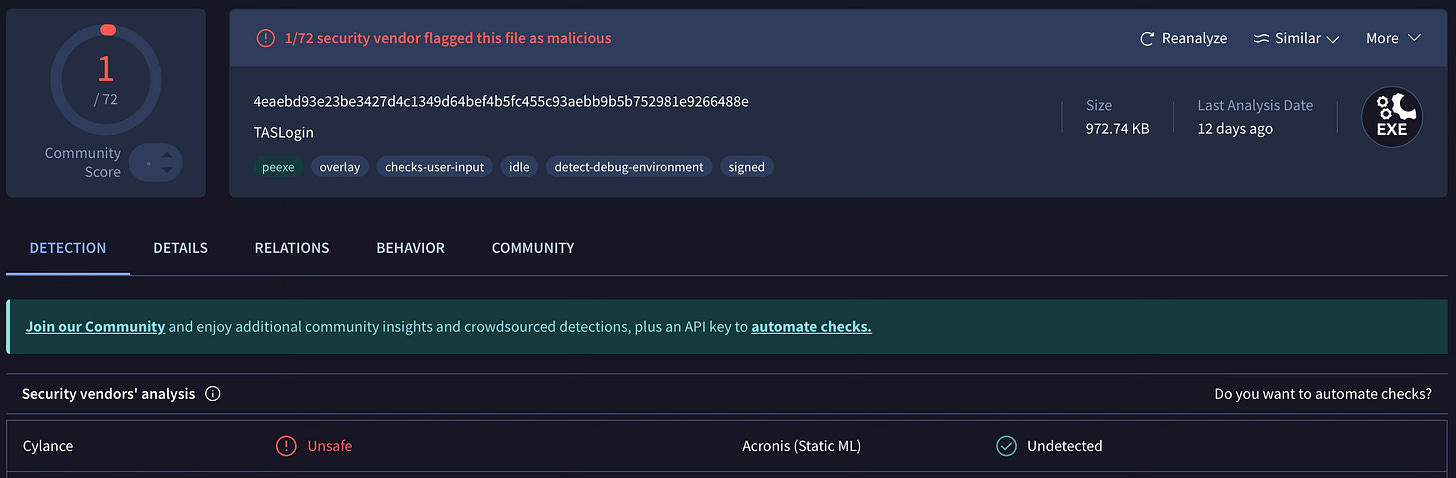The width and height of the screenshot is (1456, 478).
Task: Downvote the community score arrow
Action: pyautogui.click(x=166, y=171)
